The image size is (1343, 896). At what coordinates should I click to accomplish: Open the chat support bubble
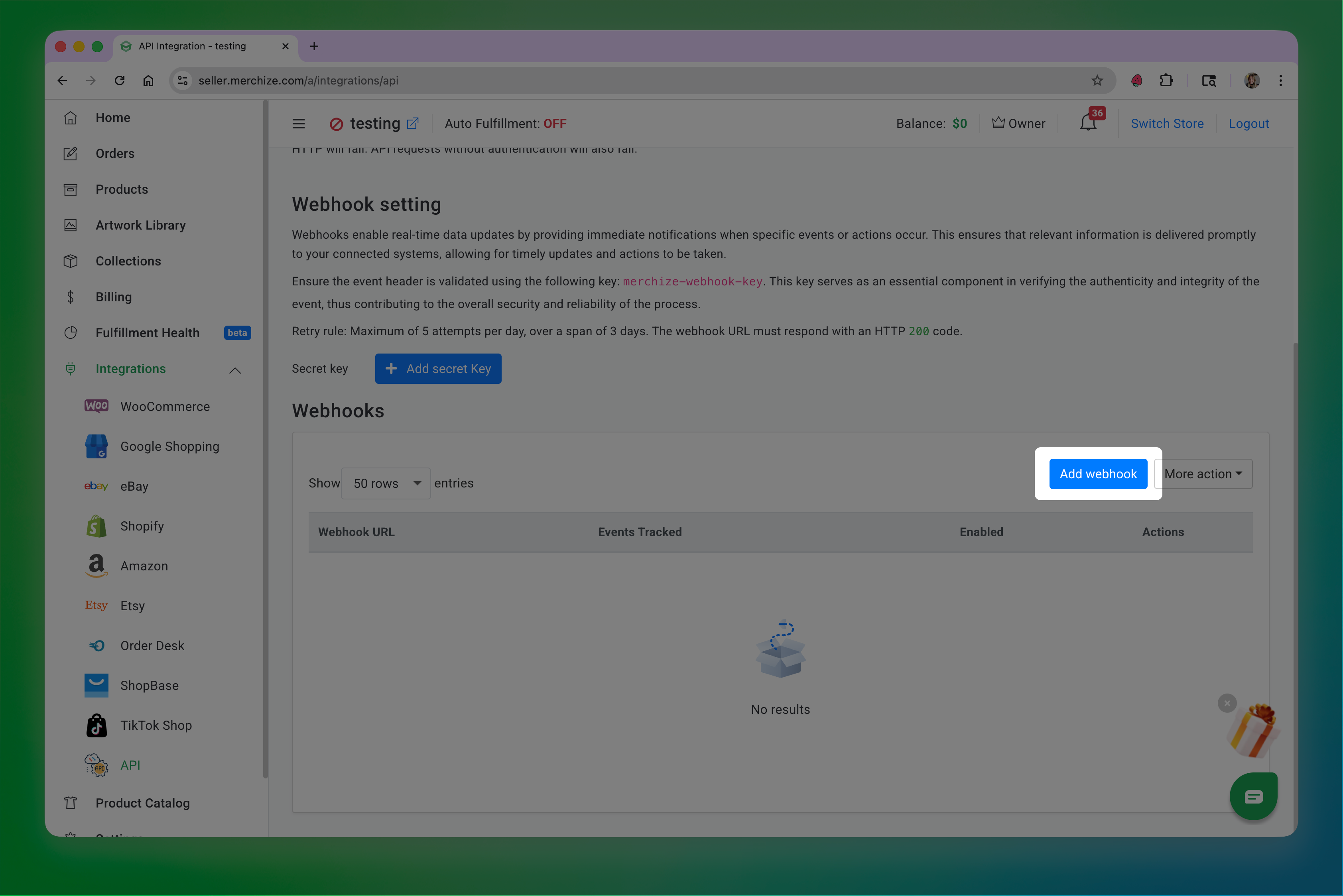click(x=1253, y=796)
